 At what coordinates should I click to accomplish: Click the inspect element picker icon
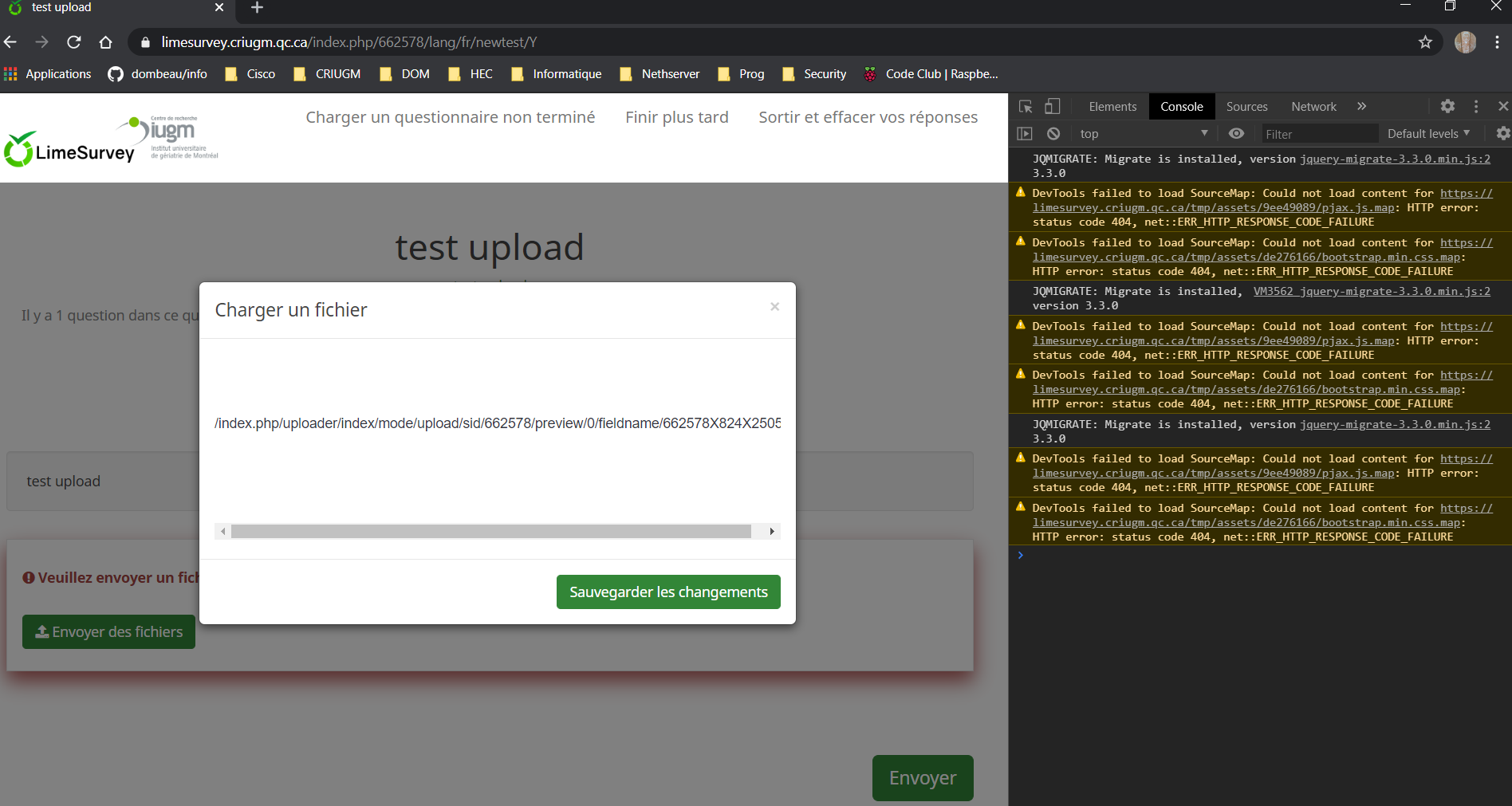click(1026, 106)
